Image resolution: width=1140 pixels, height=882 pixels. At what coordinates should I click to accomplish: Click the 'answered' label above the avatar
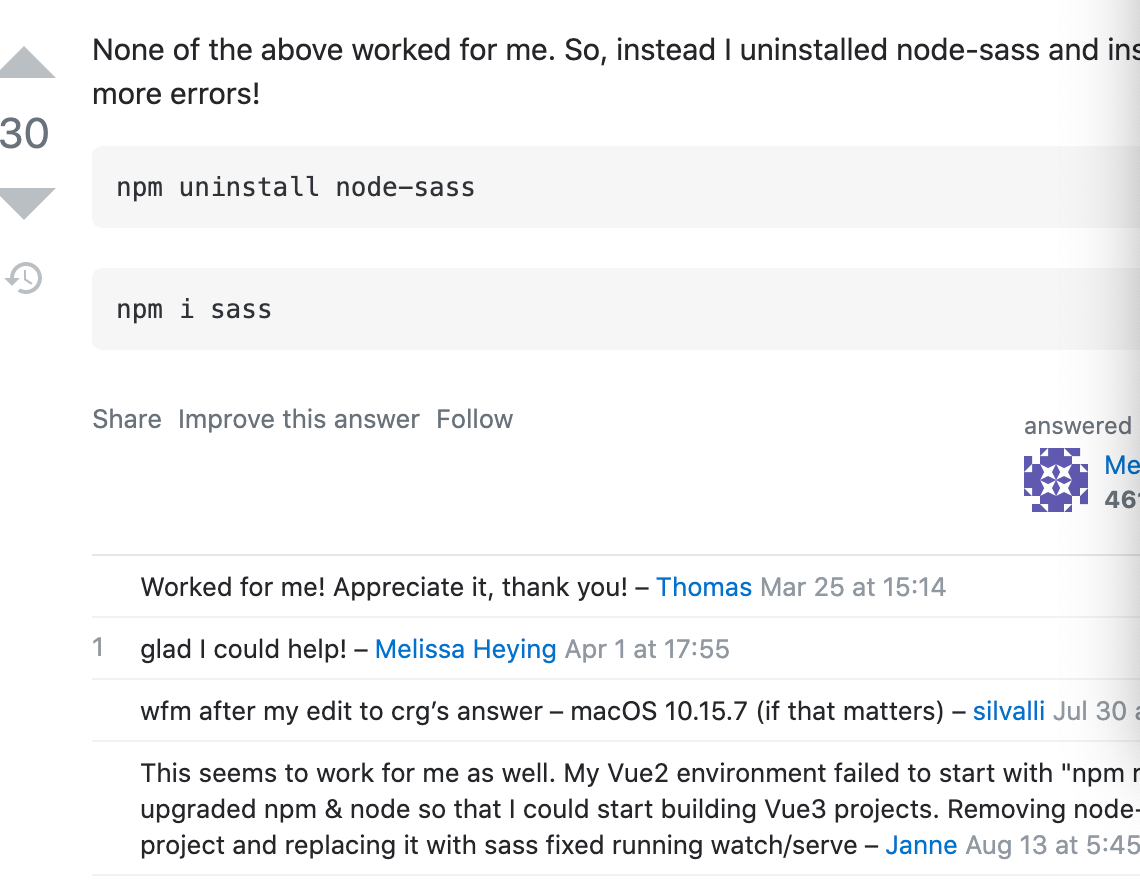(x=1077, y=426)
